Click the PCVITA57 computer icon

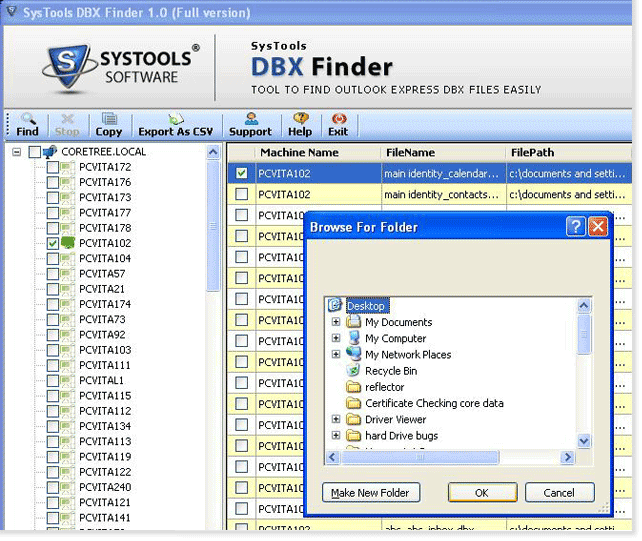pos(68,274)
